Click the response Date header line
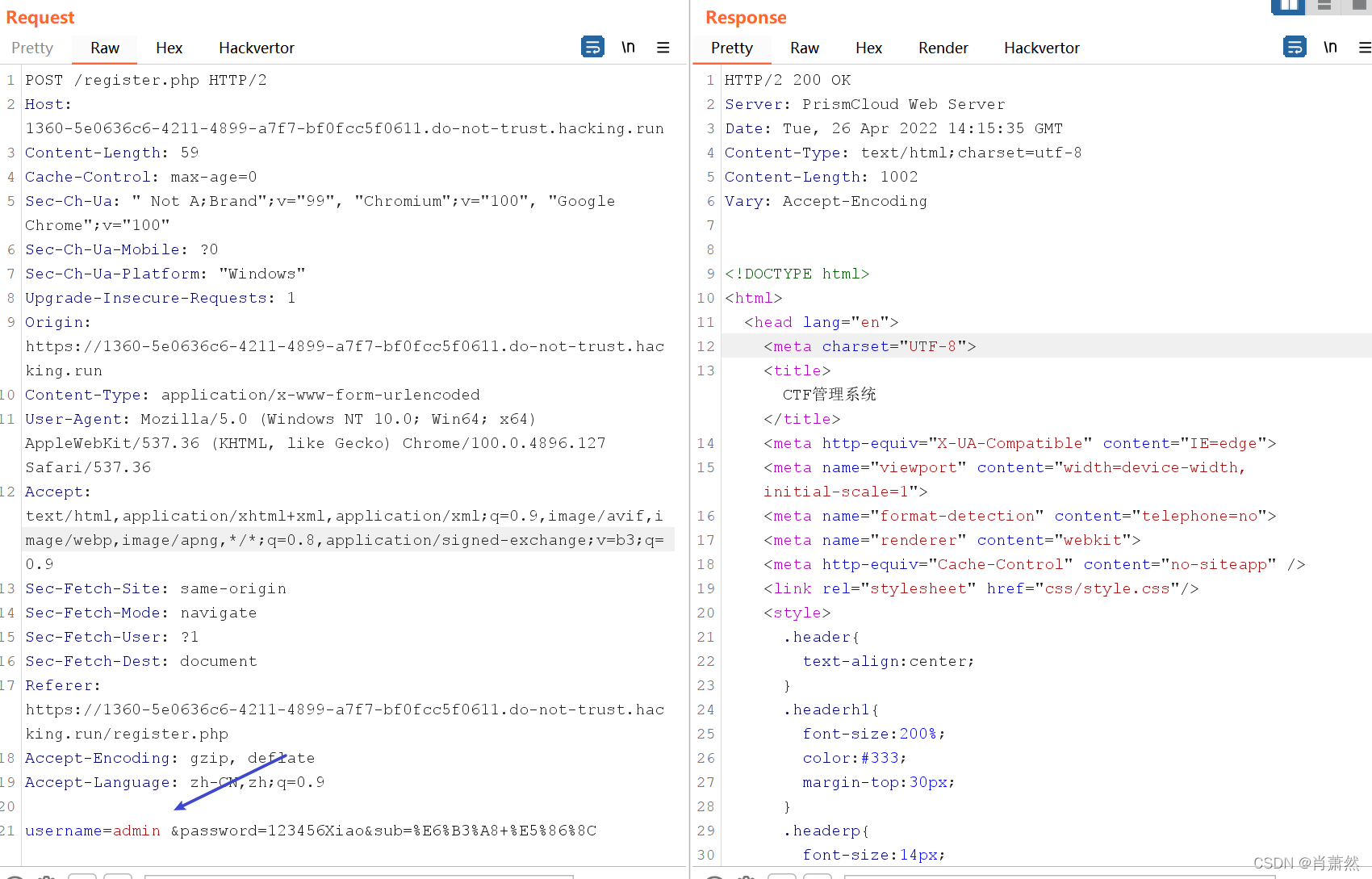The height and width of the screenshot is (879, 1372). coord(894,128)
